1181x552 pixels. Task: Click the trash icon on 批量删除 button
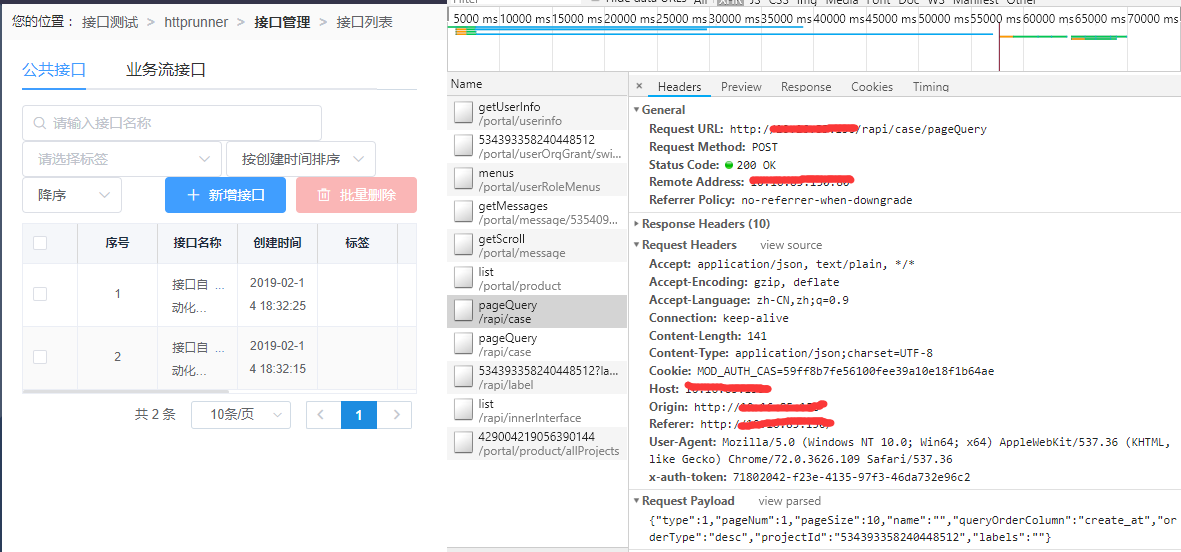point(324,195)
